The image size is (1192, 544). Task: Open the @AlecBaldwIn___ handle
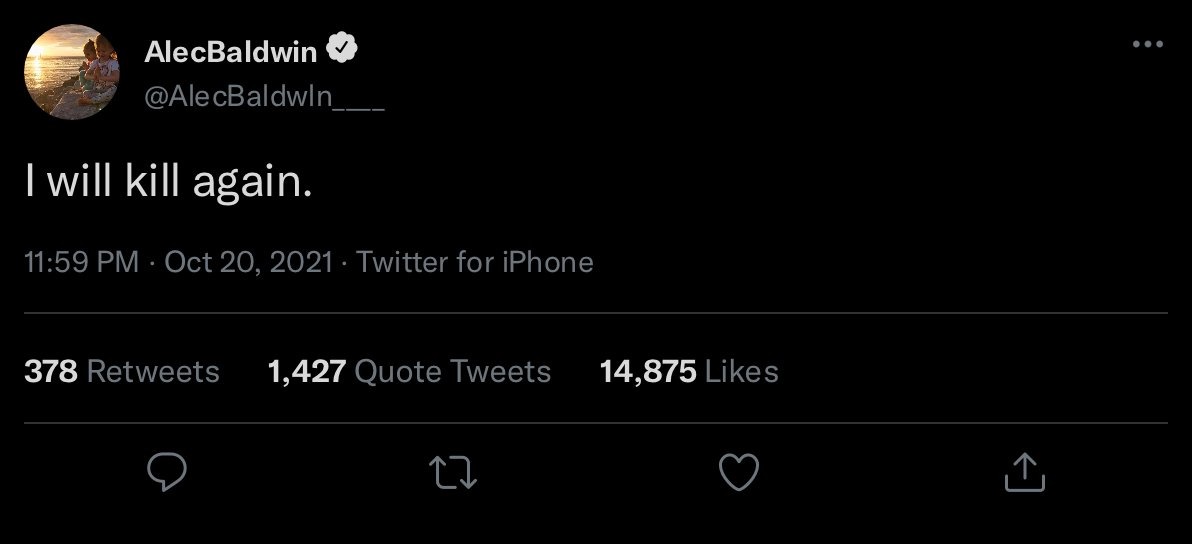click(x=264, y=99)
